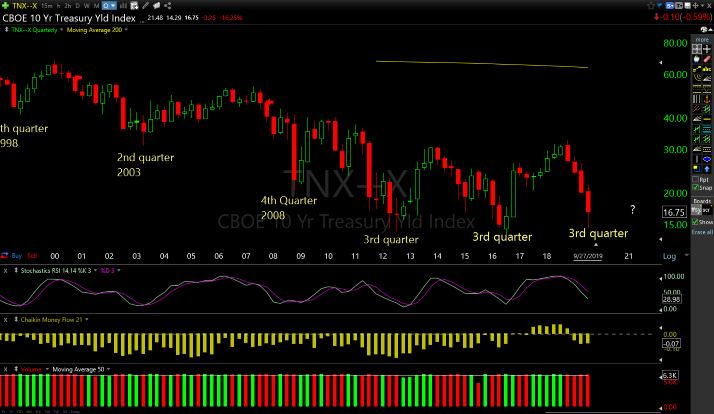Image resolution: width=714 pixels, height=414 pixels.
Task: Click the 9/27/2019 date marker
Action: (587, 256)
